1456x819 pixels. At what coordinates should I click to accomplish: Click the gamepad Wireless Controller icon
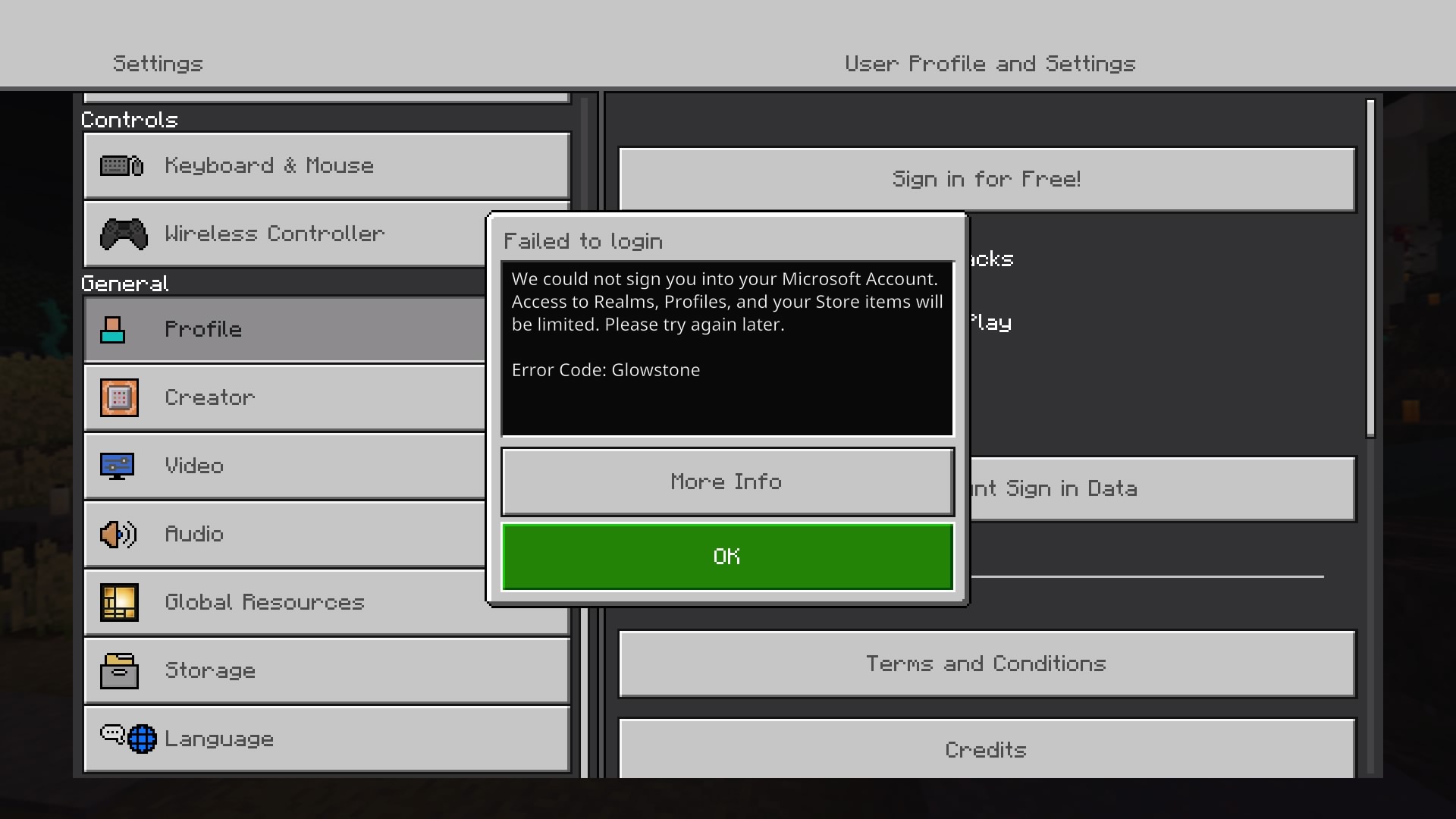(x=124, y=234)
